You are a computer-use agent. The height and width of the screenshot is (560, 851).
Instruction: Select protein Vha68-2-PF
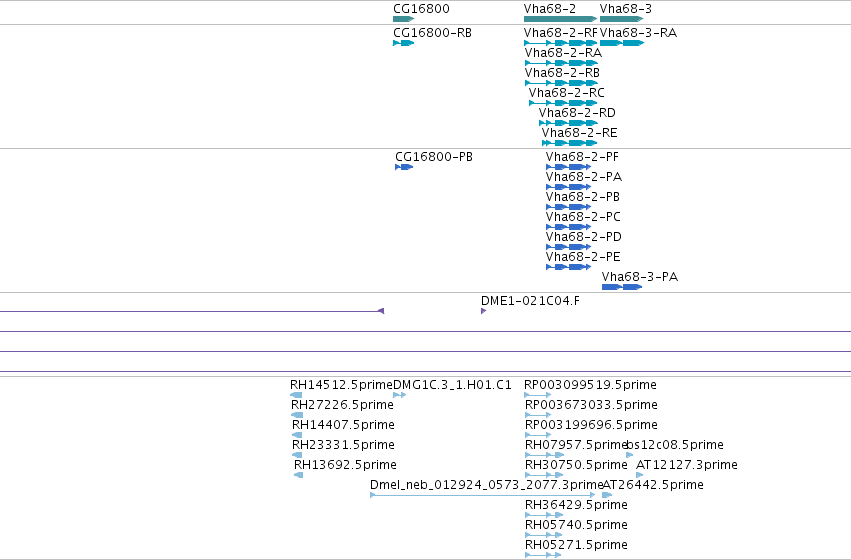(x=582, y=157)
